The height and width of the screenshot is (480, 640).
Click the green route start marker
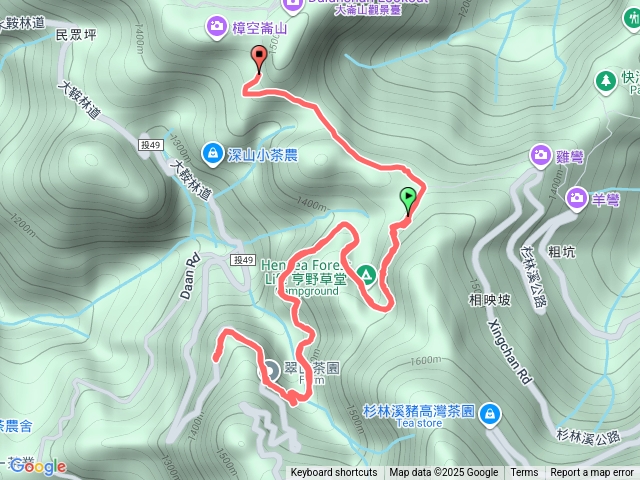[x=408, y=201]
